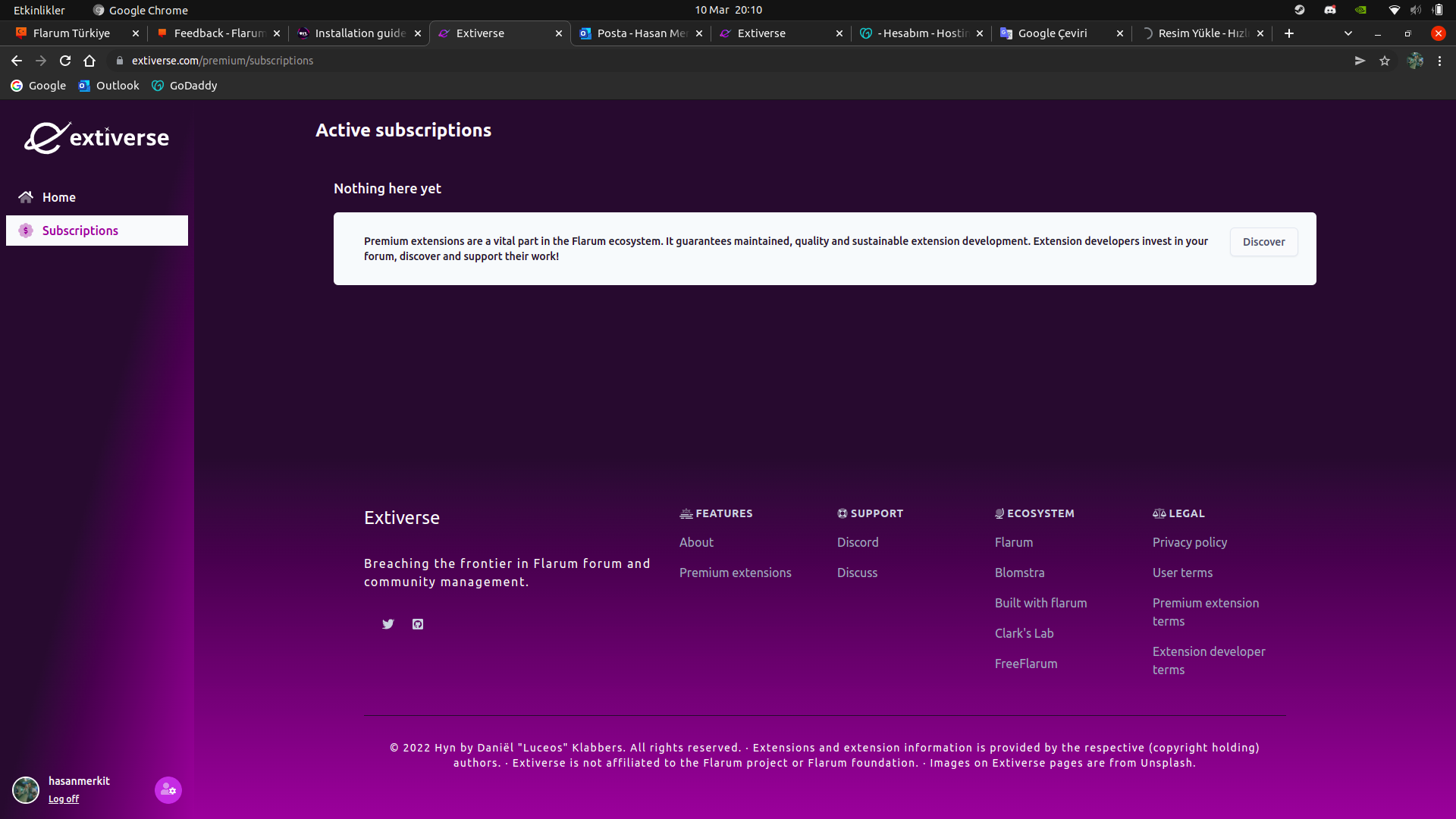The height and width of the screenshot is (819, 1456).
Task: Open the FreeFlarum link
Action: (x=1026, y=664)
